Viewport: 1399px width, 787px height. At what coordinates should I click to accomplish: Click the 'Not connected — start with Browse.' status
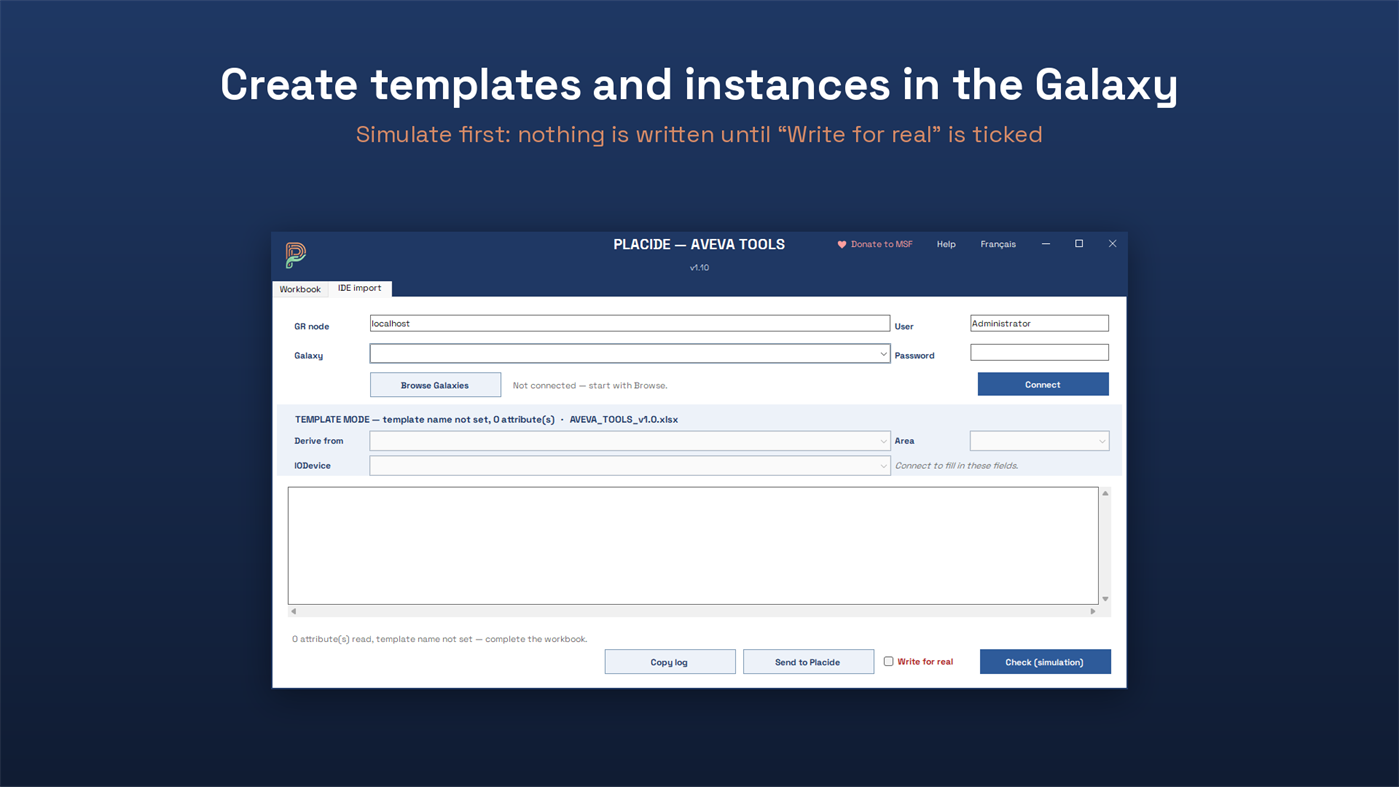click(x=590, y=385)
